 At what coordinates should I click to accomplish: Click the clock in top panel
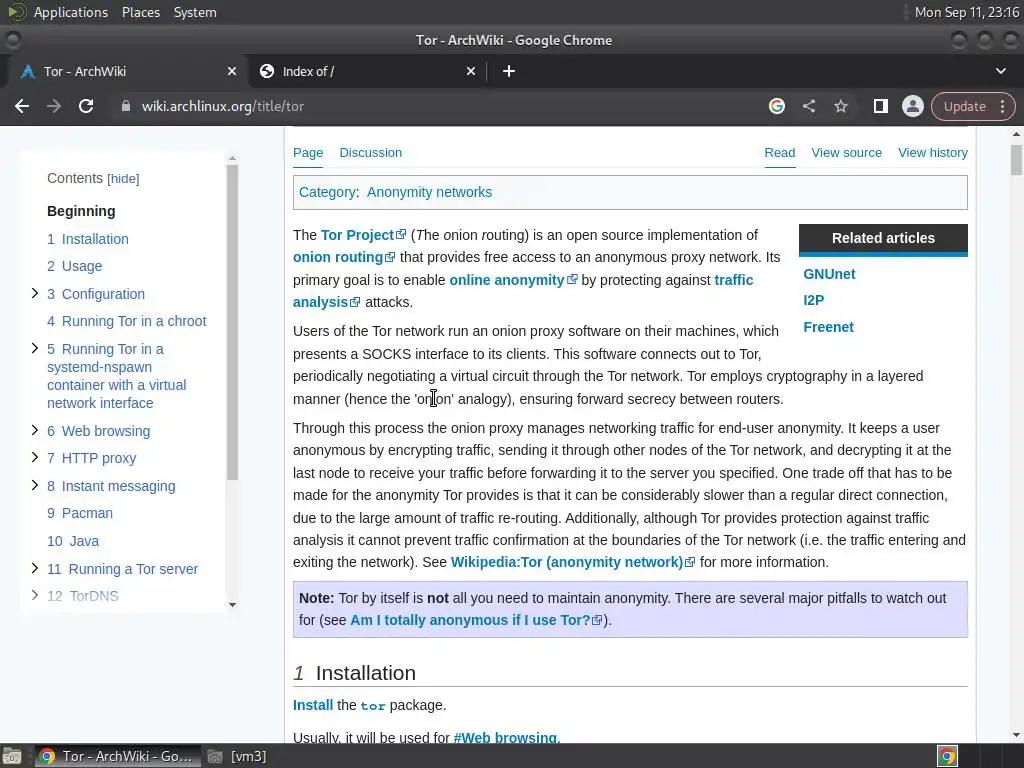(x=967, y=12)
